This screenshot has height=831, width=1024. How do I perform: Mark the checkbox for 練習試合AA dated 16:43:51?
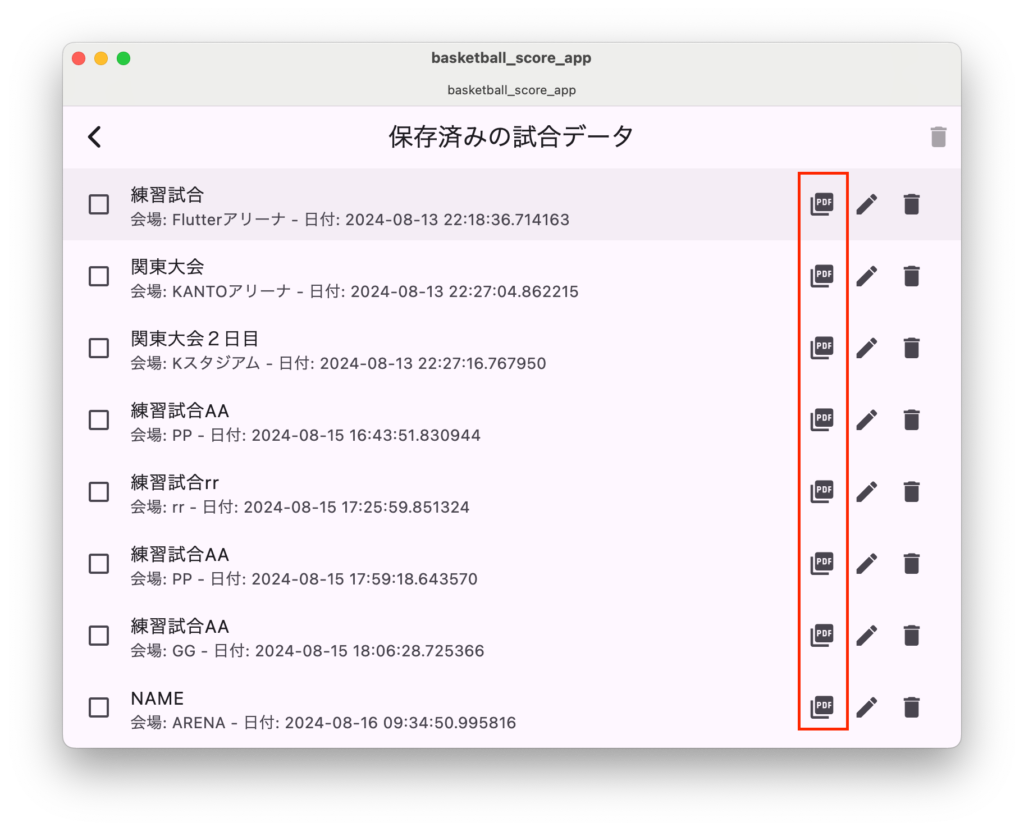click(99, 420)
